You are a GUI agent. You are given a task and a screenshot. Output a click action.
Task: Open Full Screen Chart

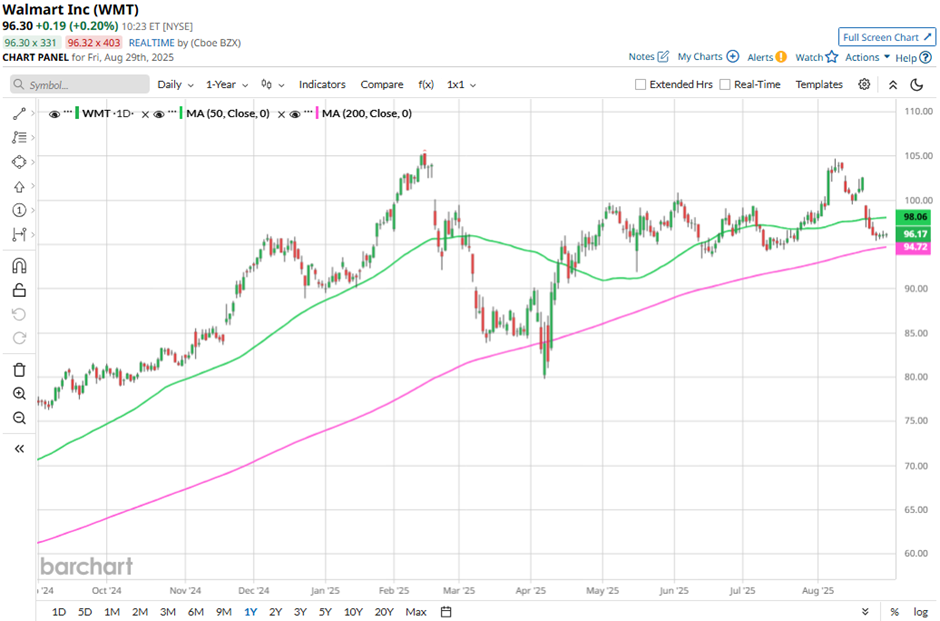point(887,37)
